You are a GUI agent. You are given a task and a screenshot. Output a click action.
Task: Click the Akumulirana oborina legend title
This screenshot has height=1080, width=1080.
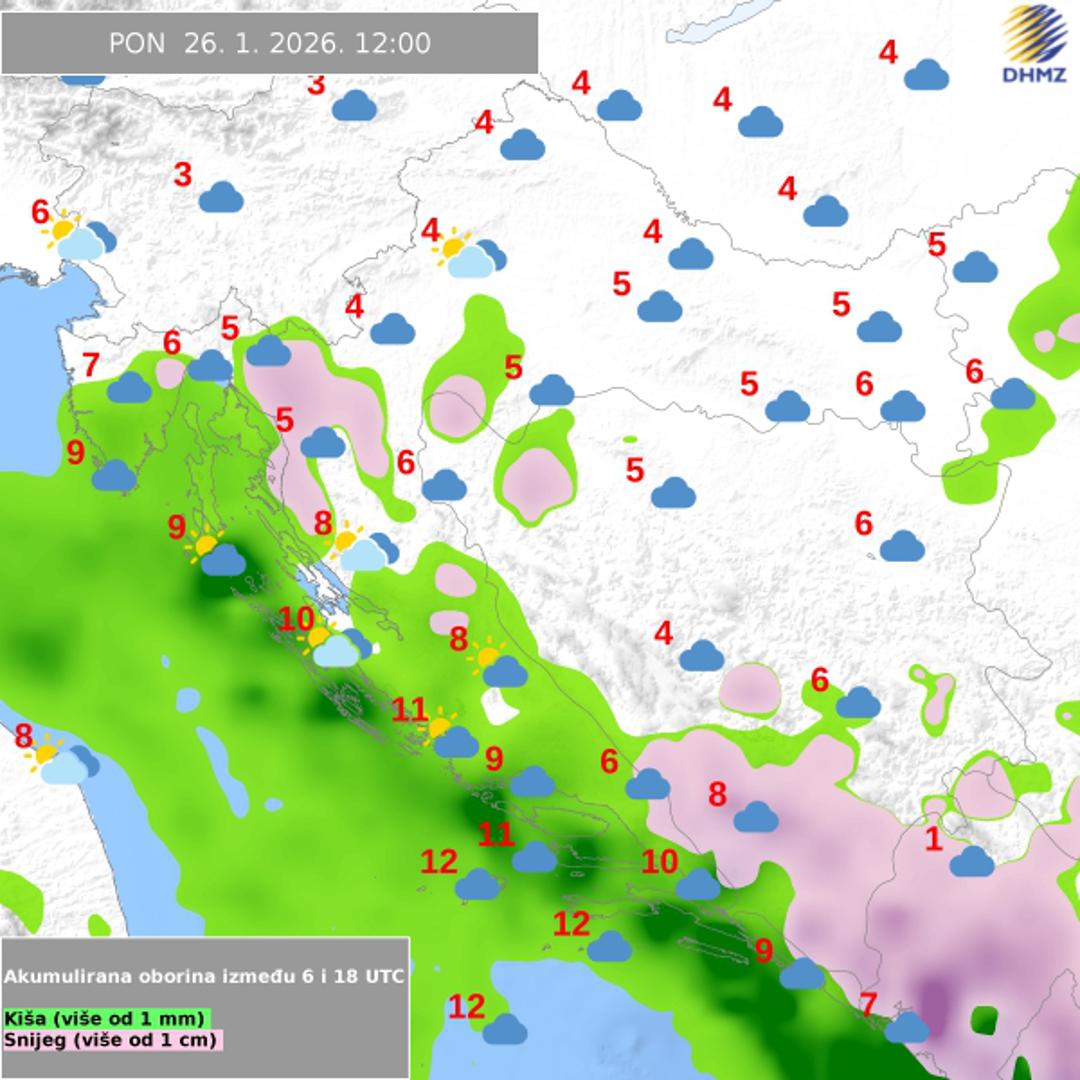tap(205, 976)
